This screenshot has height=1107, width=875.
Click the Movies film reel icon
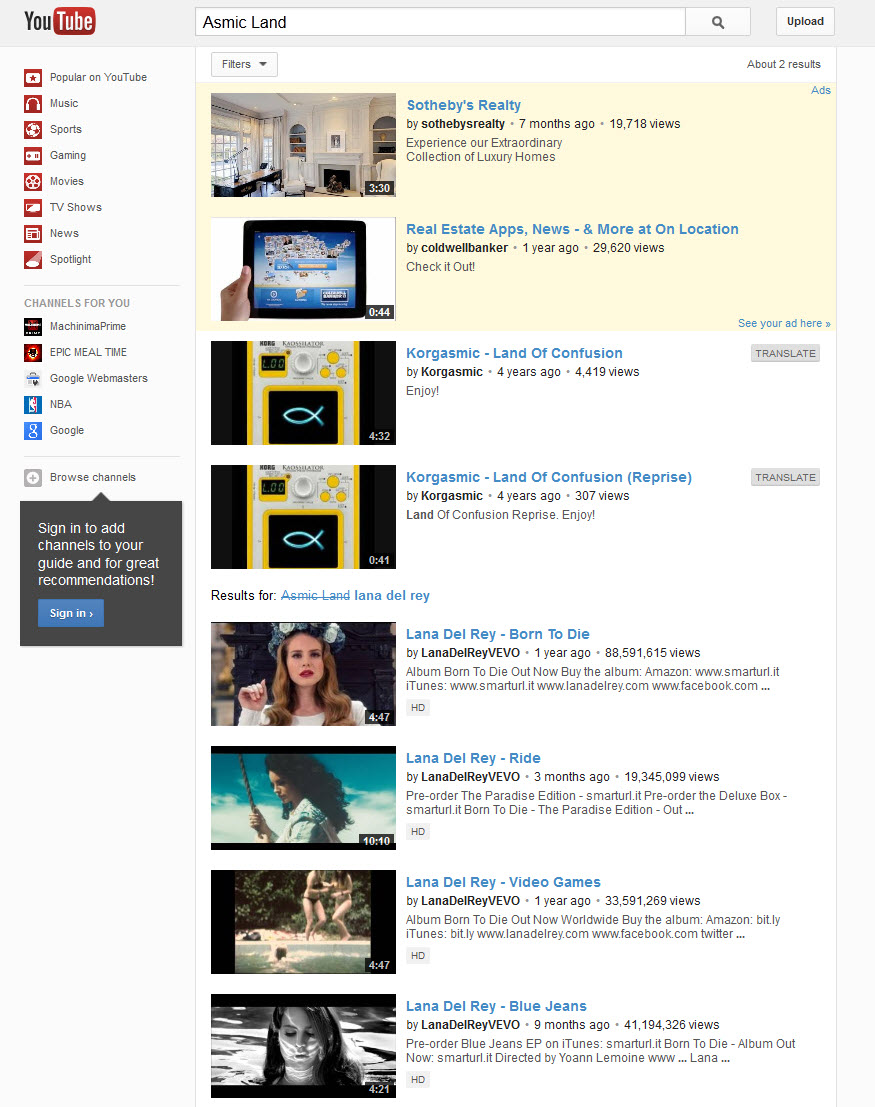click(x=32, y=181)
